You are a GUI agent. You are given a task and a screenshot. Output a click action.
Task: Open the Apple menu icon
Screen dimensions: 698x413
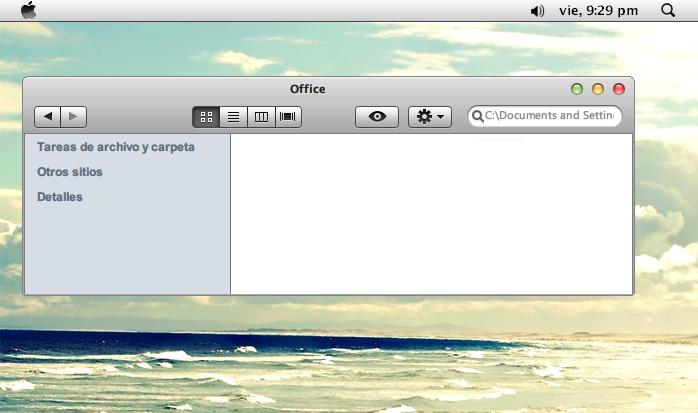click(x=28, y=10)
